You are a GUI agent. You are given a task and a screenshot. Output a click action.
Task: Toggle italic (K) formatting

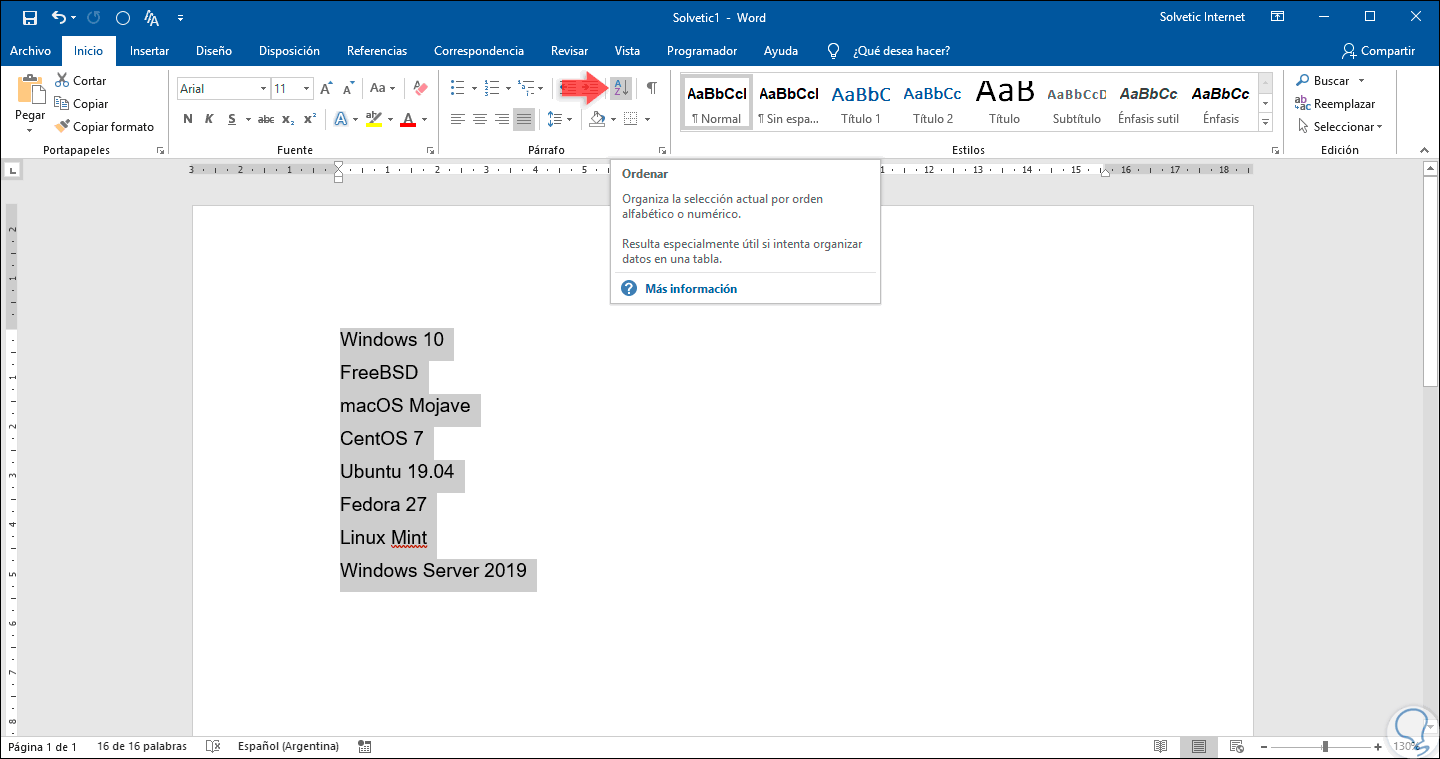209,119
